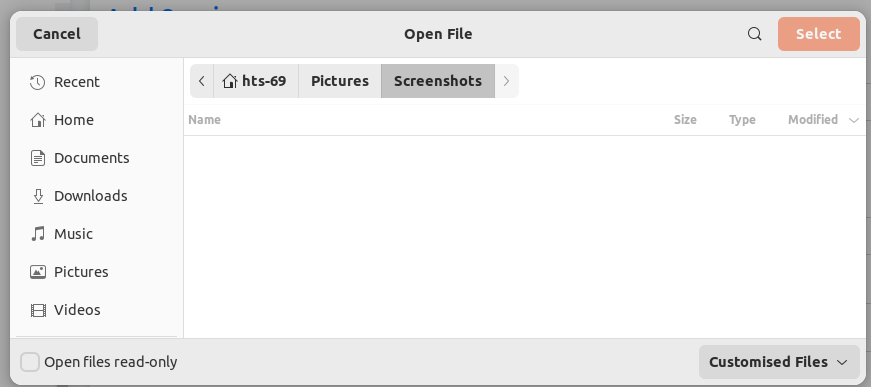Image resolution: width=871 pixels, height=387 pixels.
Task: Cancel the Open File dialog
Action: (x=57, y=34)
